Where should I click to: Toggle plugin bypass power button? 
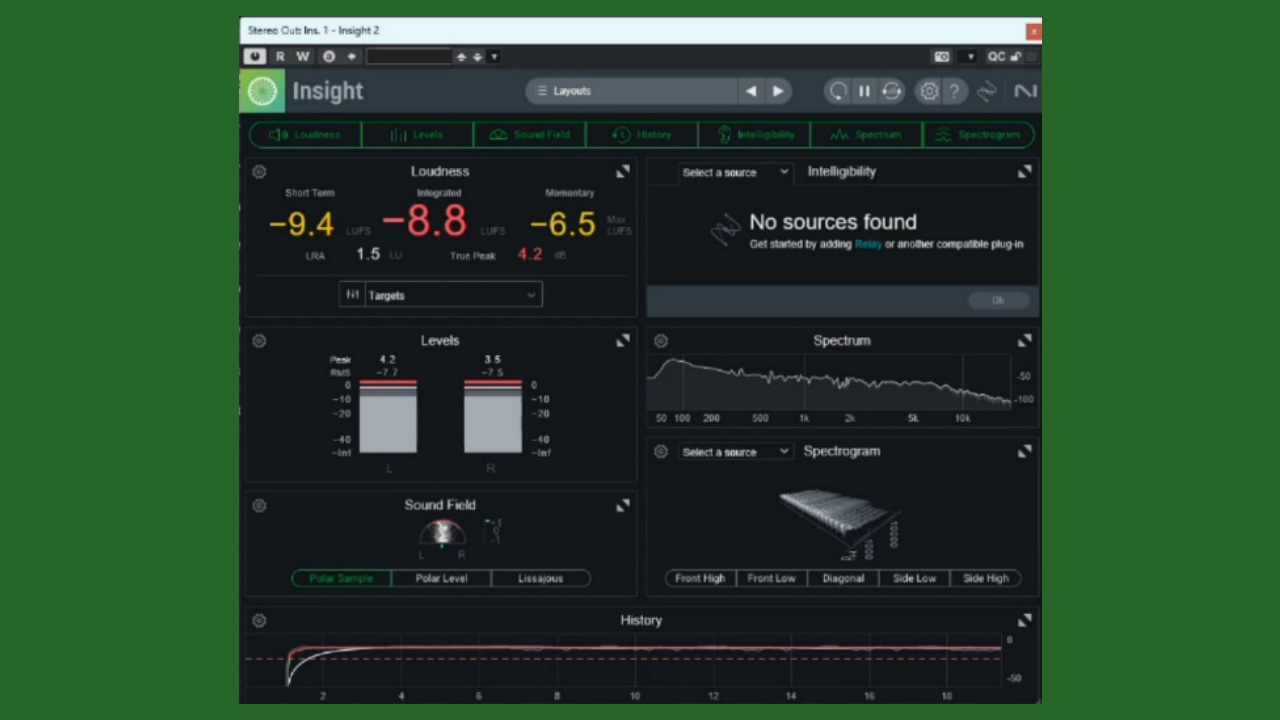[x=255, y=57]
